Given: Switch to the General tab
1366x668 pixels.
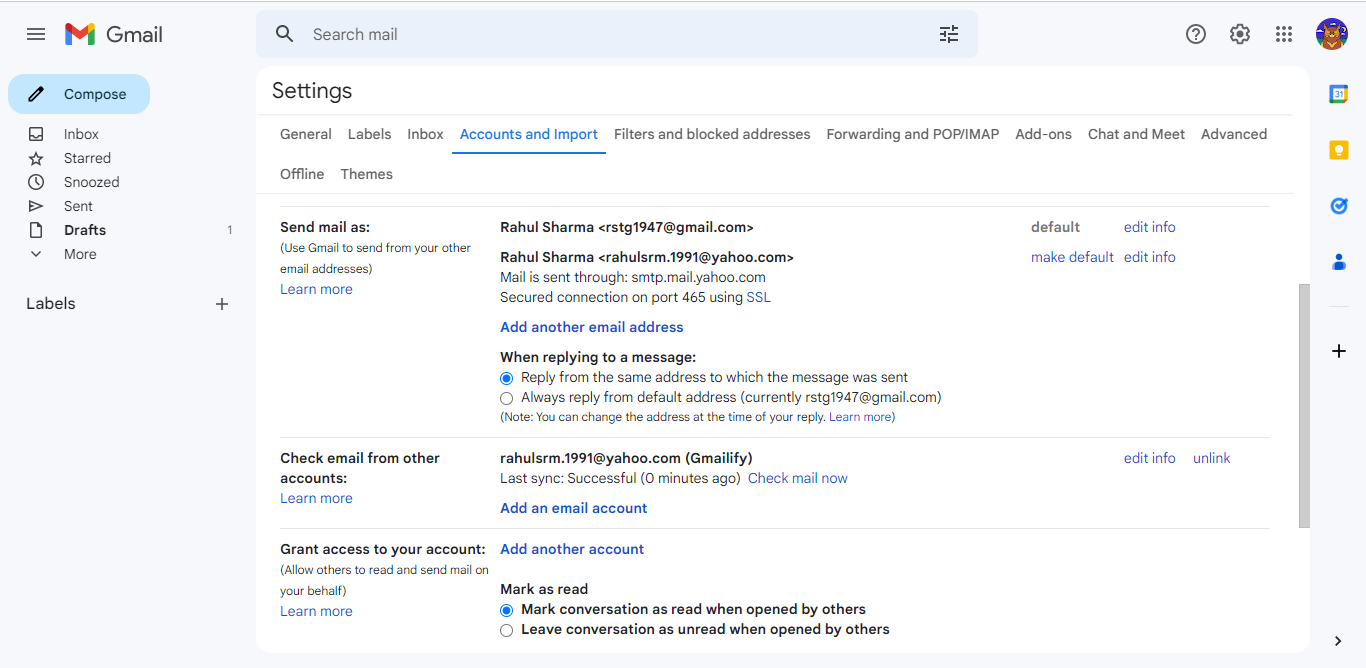Looking at the screenshot, I should 306,134.
